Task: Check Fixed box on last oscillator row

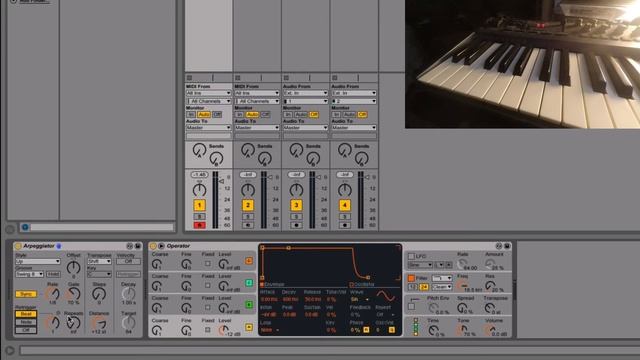Action: pyautogui.click(x=208, y=330)
